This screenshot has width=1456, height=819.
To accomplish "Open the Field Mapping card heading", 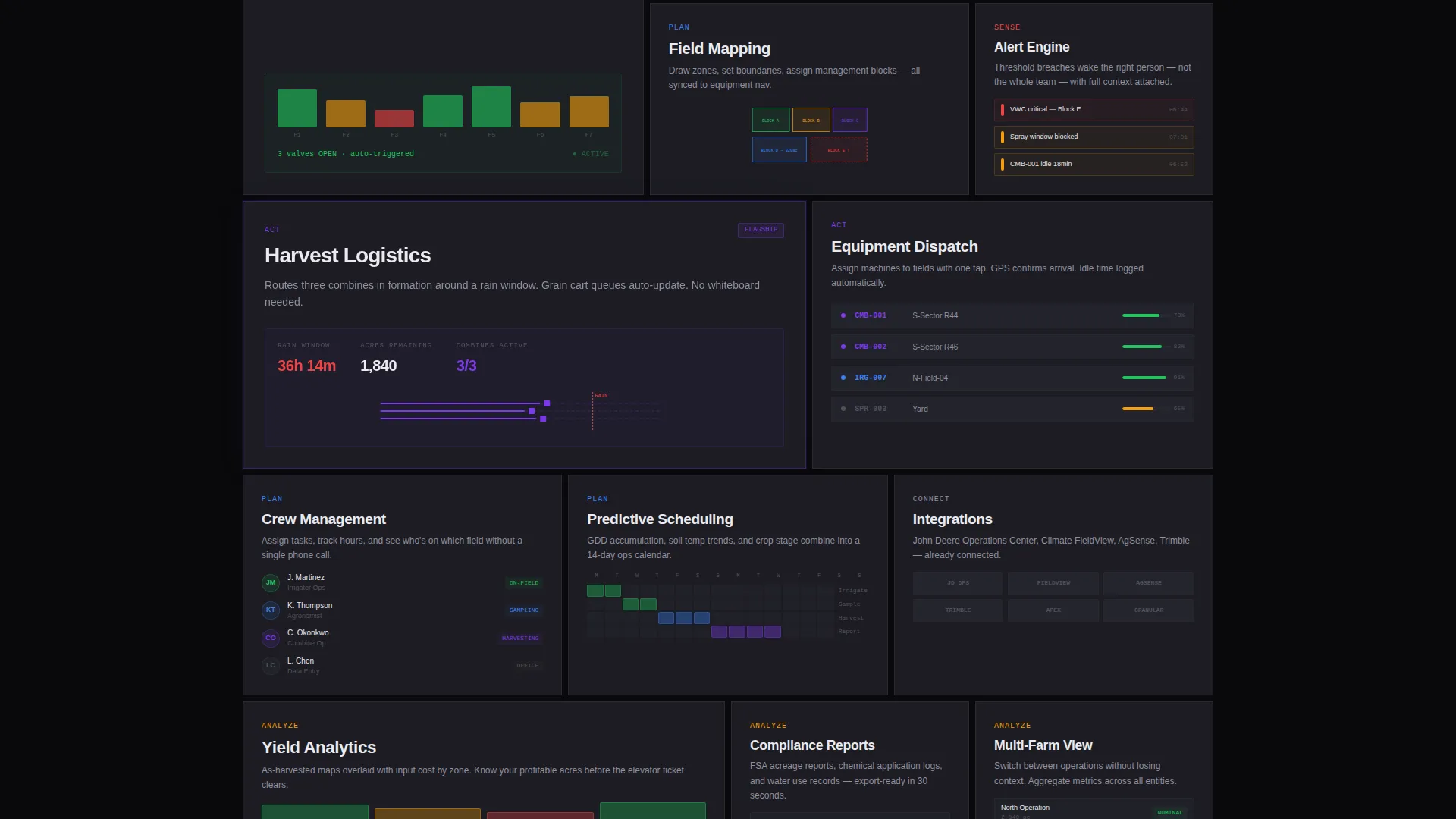I will coord(719,49).
